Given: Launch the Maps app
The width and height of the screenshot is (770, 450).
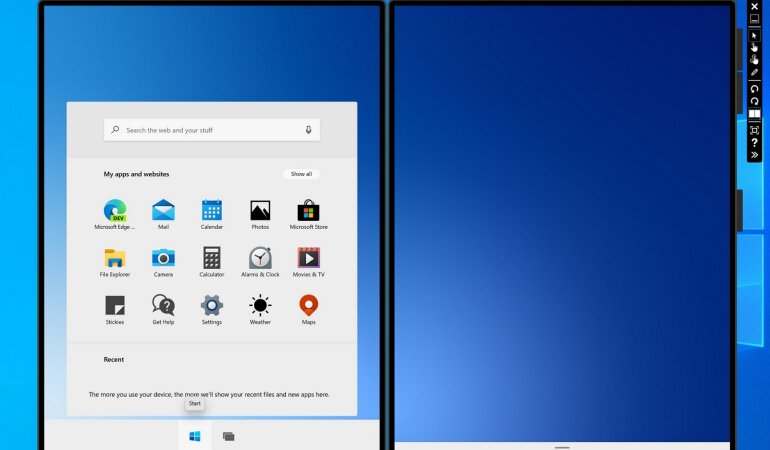Looking at the screenshot, I should pyautogui.click(x=308, y=309).
